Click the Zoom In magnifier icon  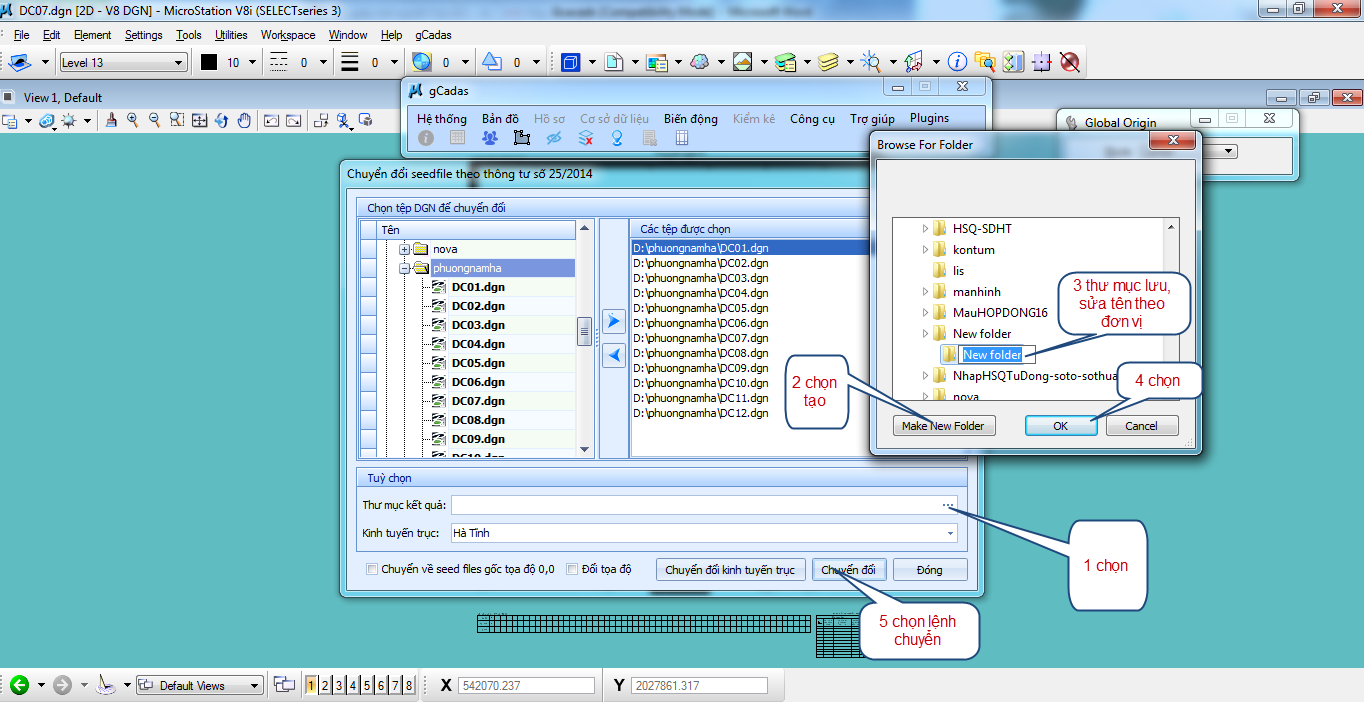(132, 120)
